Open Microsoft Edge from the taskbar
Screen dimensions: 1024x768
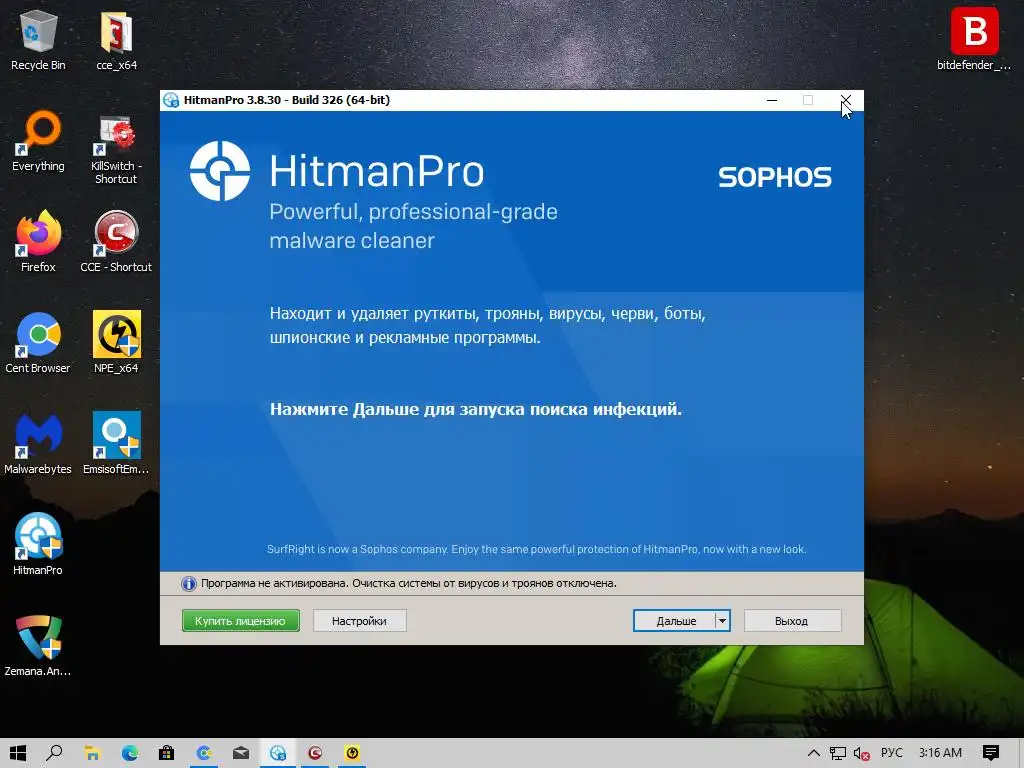(x=129, y=753)
